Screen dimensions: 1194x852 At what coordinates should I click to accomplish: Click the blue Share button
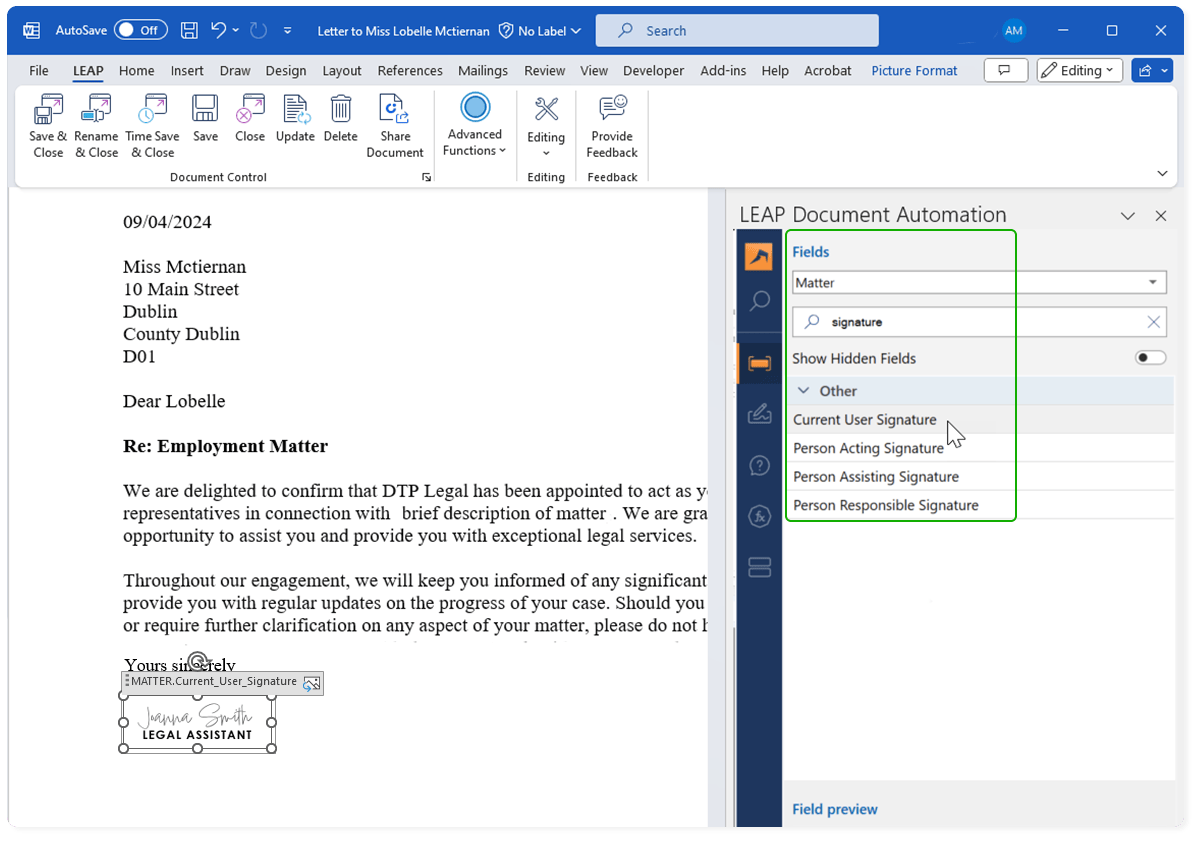tap(1152, 70)
